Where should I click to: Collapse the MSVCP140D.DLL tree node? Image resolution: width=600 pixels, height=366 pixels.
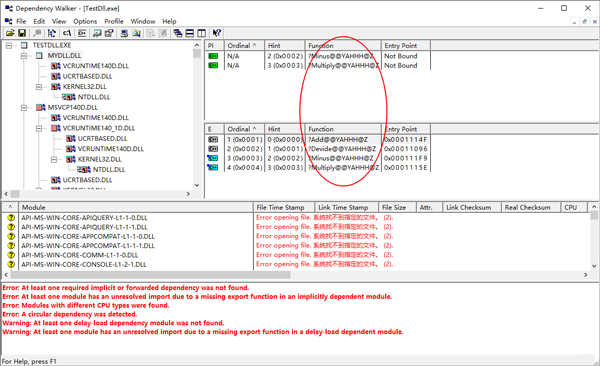[24, 108]
